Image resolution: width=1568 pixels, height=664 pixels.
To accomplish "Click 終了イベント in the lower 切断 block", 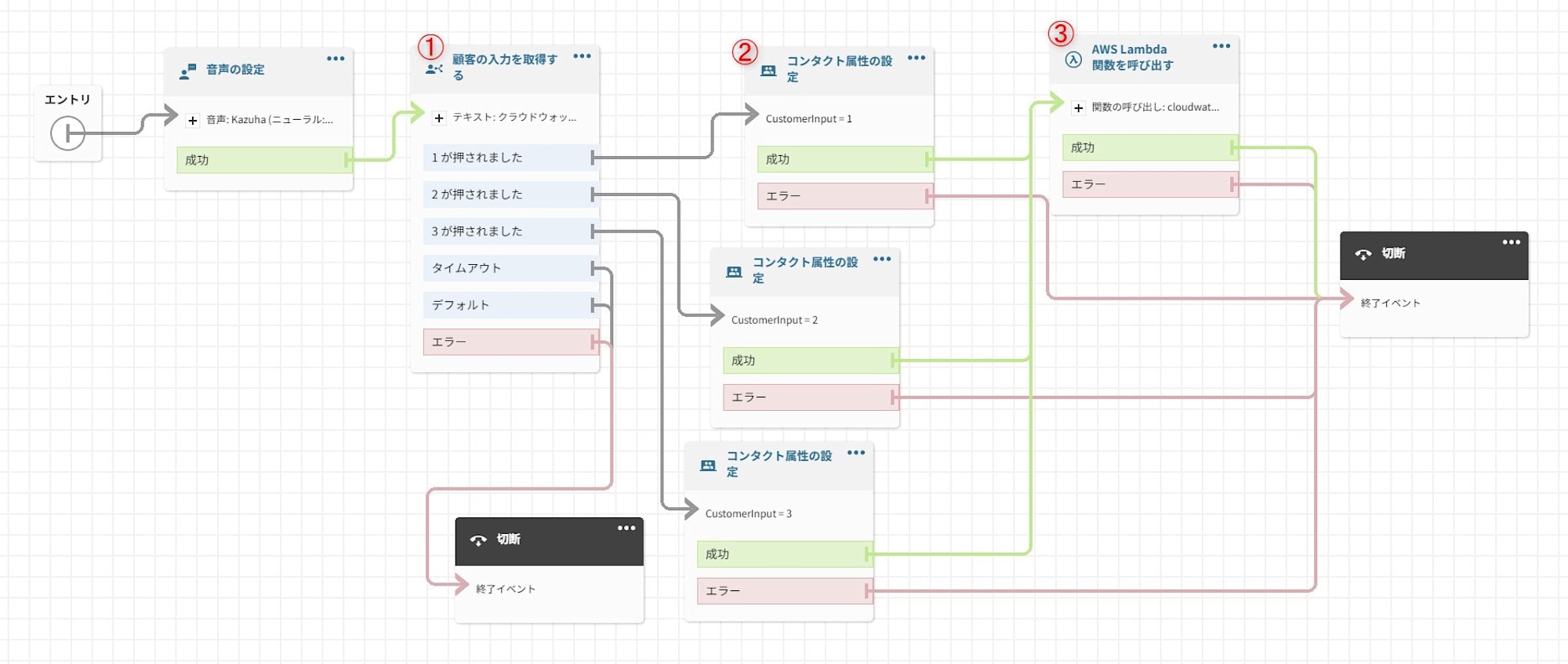I will click(506, 589).
